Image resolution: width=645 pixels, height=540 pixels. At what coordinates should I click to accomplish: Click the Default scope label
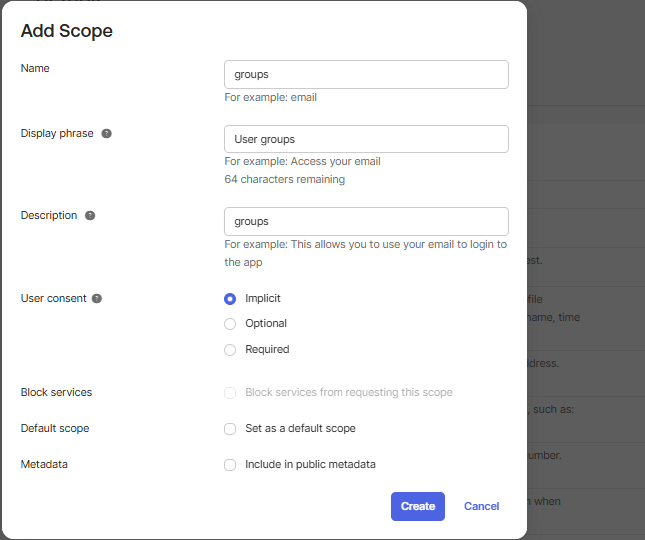55,428
